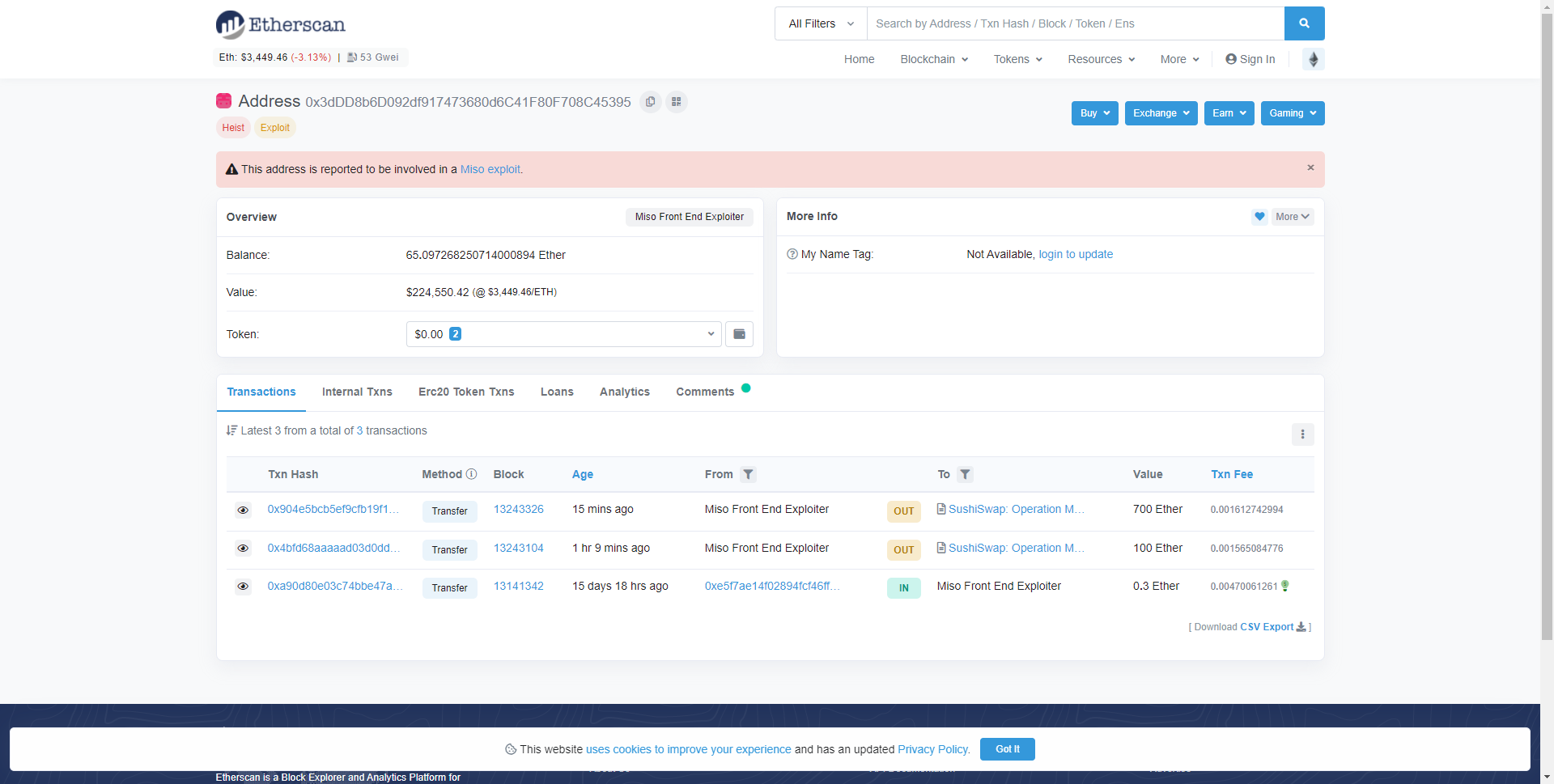Copy the address to clipboard

pos(650,102)
